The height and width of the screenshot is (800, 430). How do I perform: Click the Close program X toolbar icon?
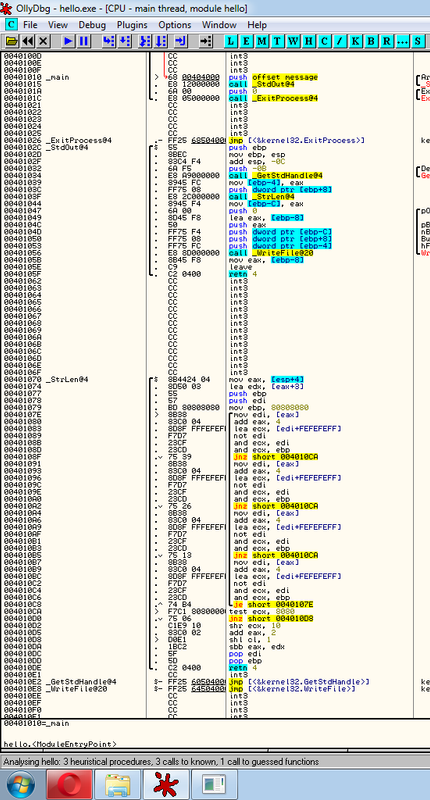click(x=43, y=41)
